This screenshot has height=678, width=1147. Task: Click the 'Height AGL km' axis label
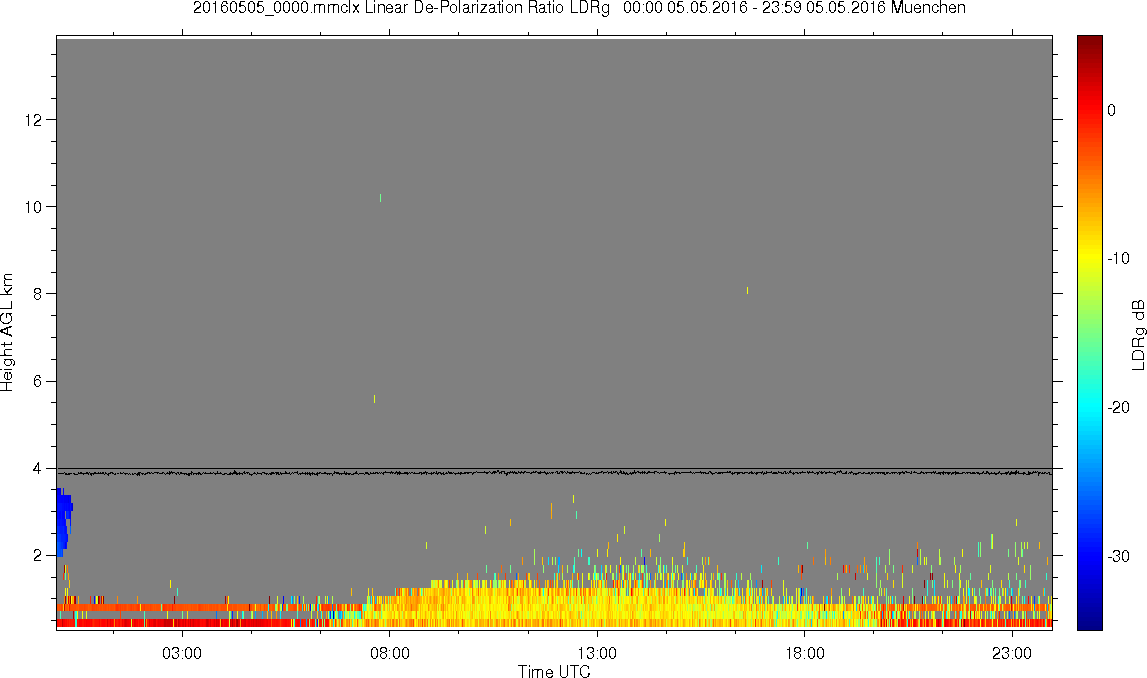tap(7, 333)
